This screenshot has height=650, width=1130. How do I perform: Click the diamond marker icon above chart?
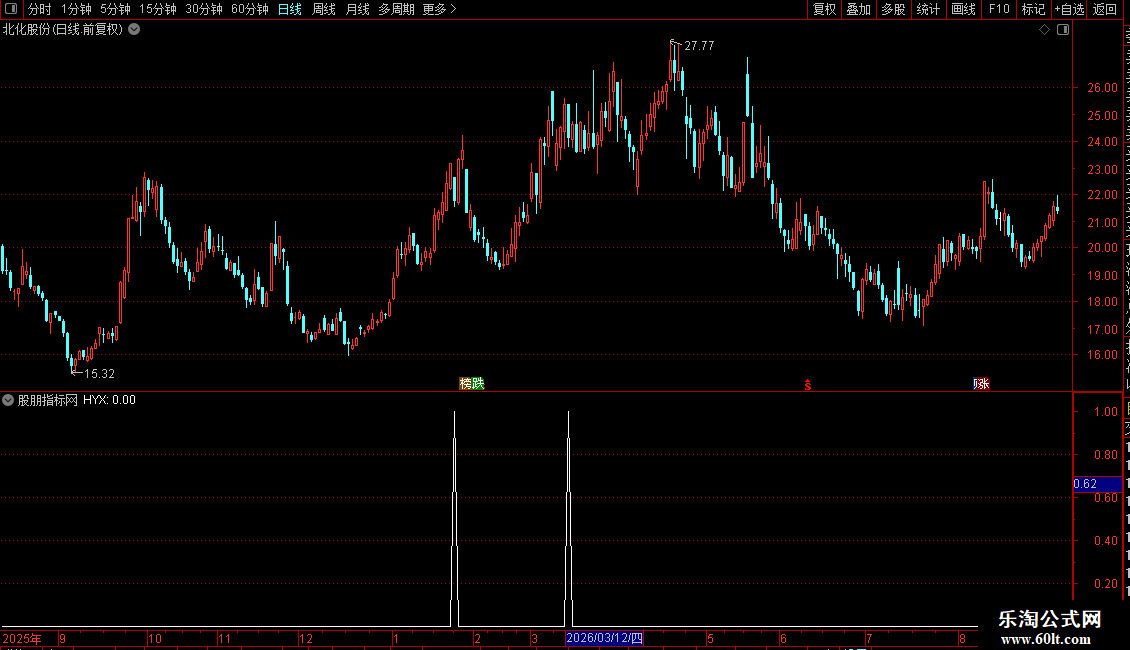click(x=1044, y=30)
